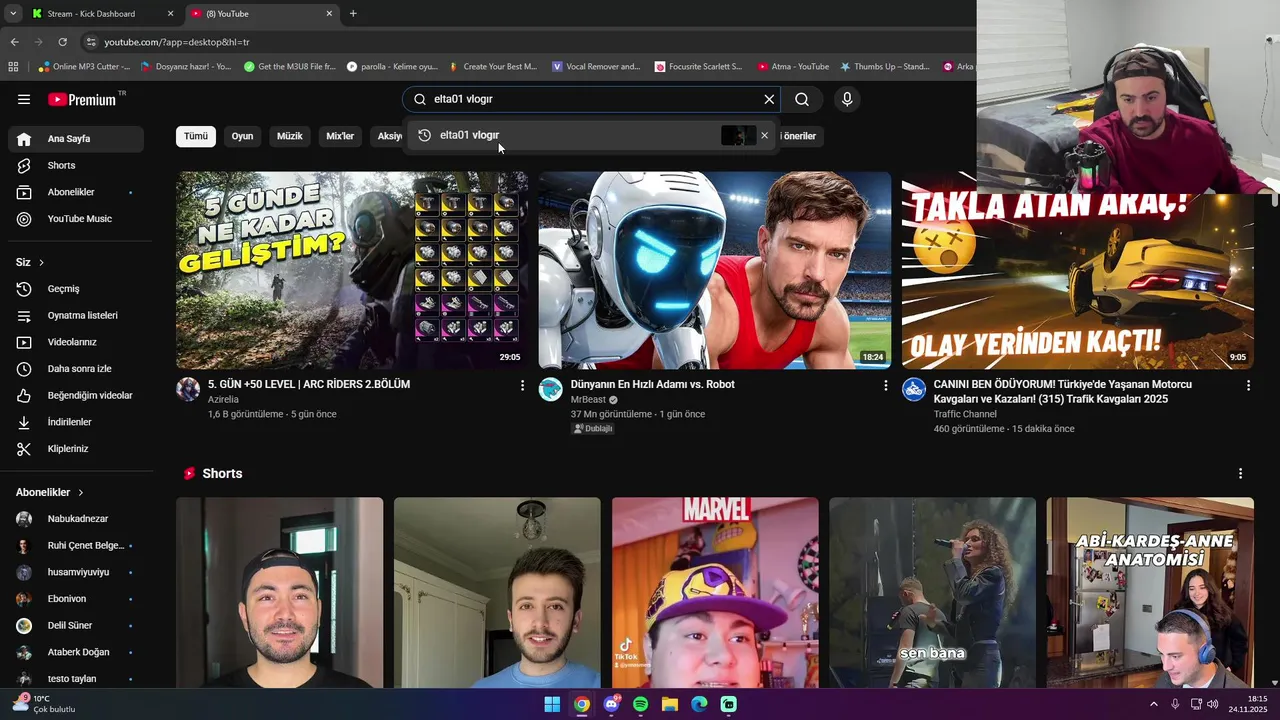Open Oynatma listeleri
Screen dimensions: 1280x720
(x=76, y=315)
